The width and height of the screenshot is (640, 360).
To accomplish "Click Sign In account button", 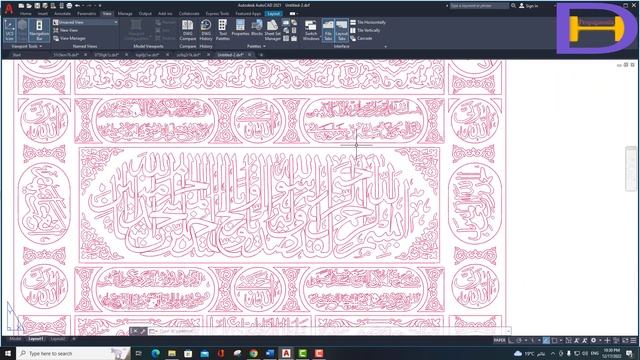I will pos(529,6).
